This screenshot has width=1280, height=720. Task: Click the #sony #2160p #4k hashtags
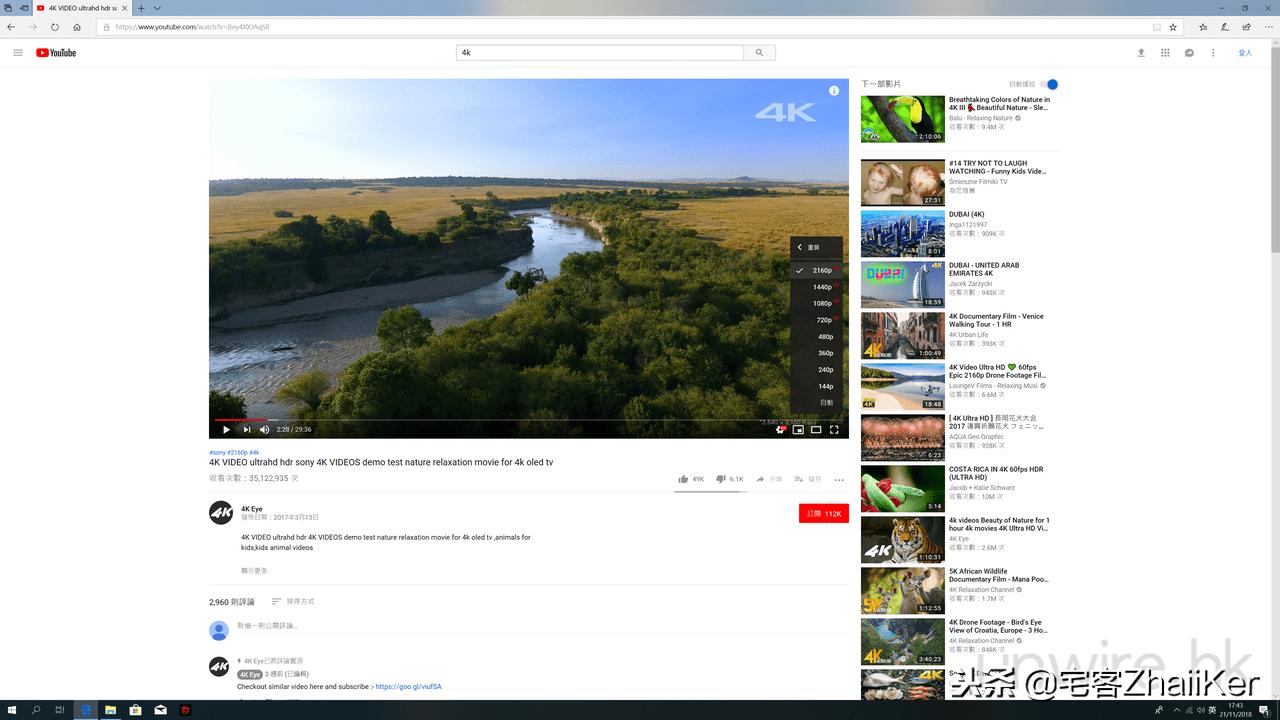coord(234,452)
